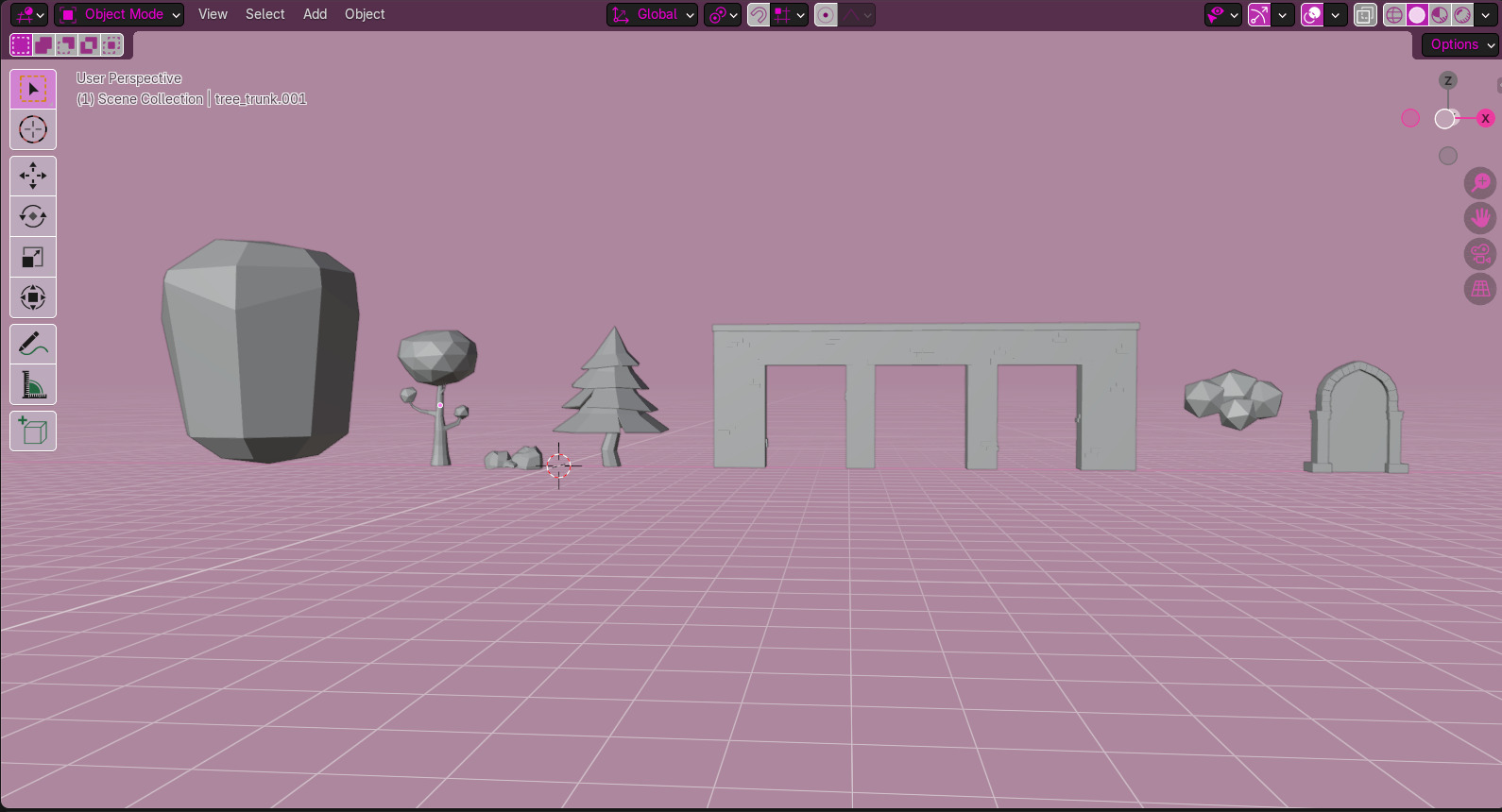Toggle viewport gizmos display

(x=1259, y=14)
